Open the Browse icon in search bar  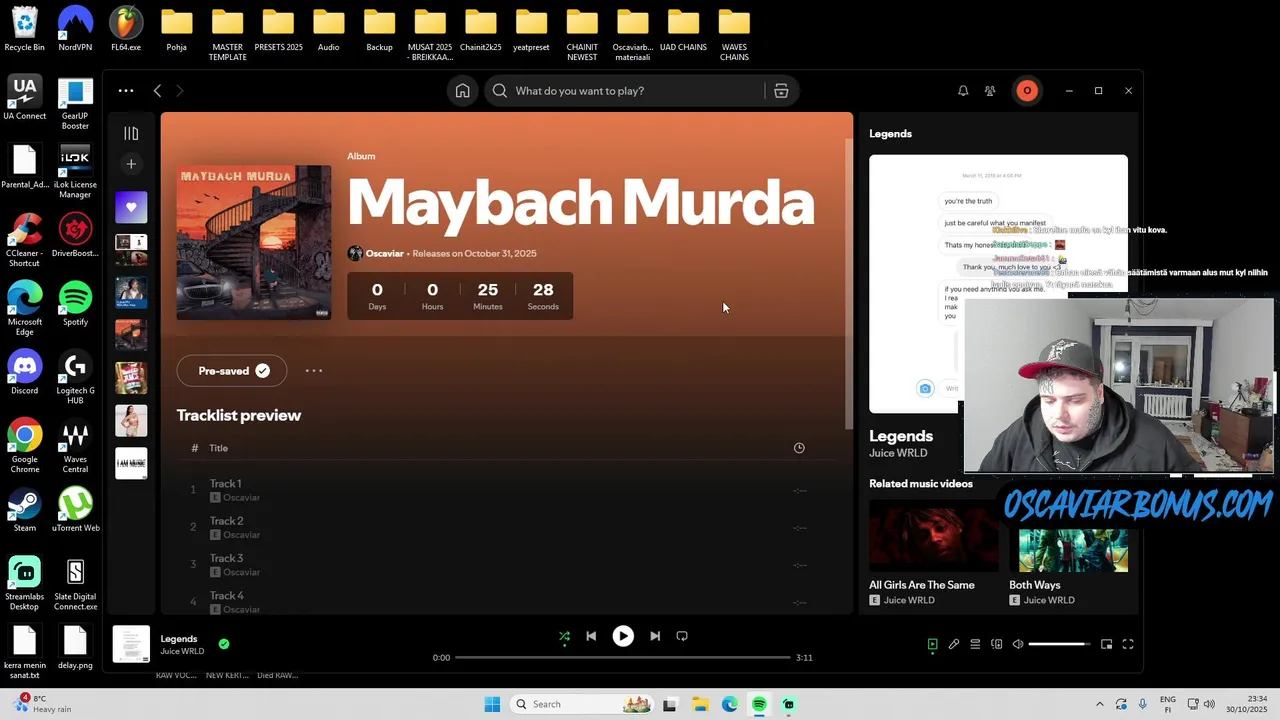781,91
